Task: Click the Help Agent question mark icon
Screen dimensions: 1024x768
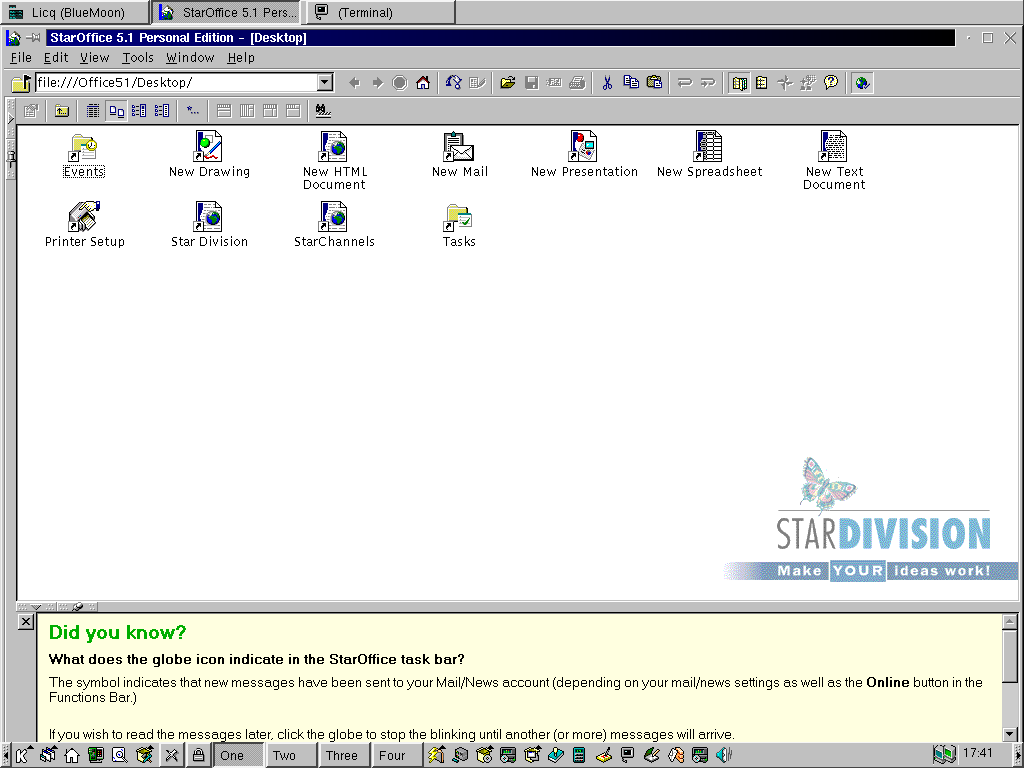Action: 831,83
